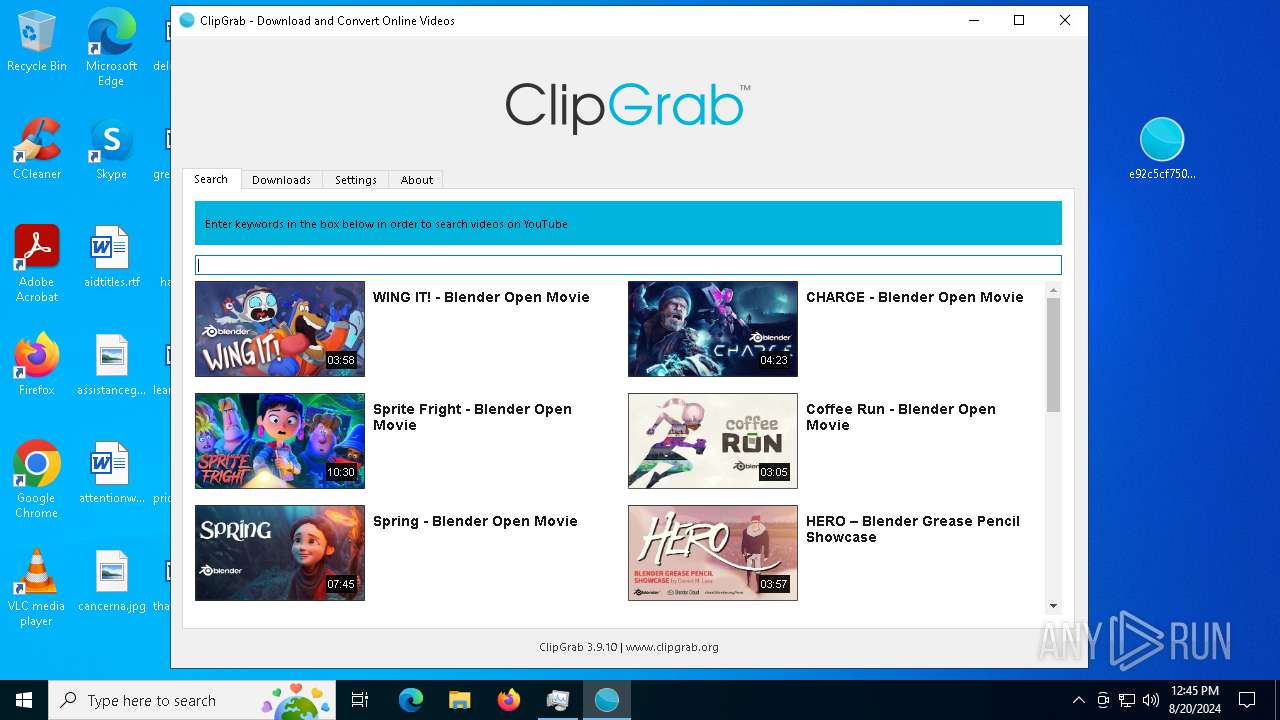The image size is (1280, 720).
Task: Click the ClipGrab logo banner
Action: tap(628, 107)
